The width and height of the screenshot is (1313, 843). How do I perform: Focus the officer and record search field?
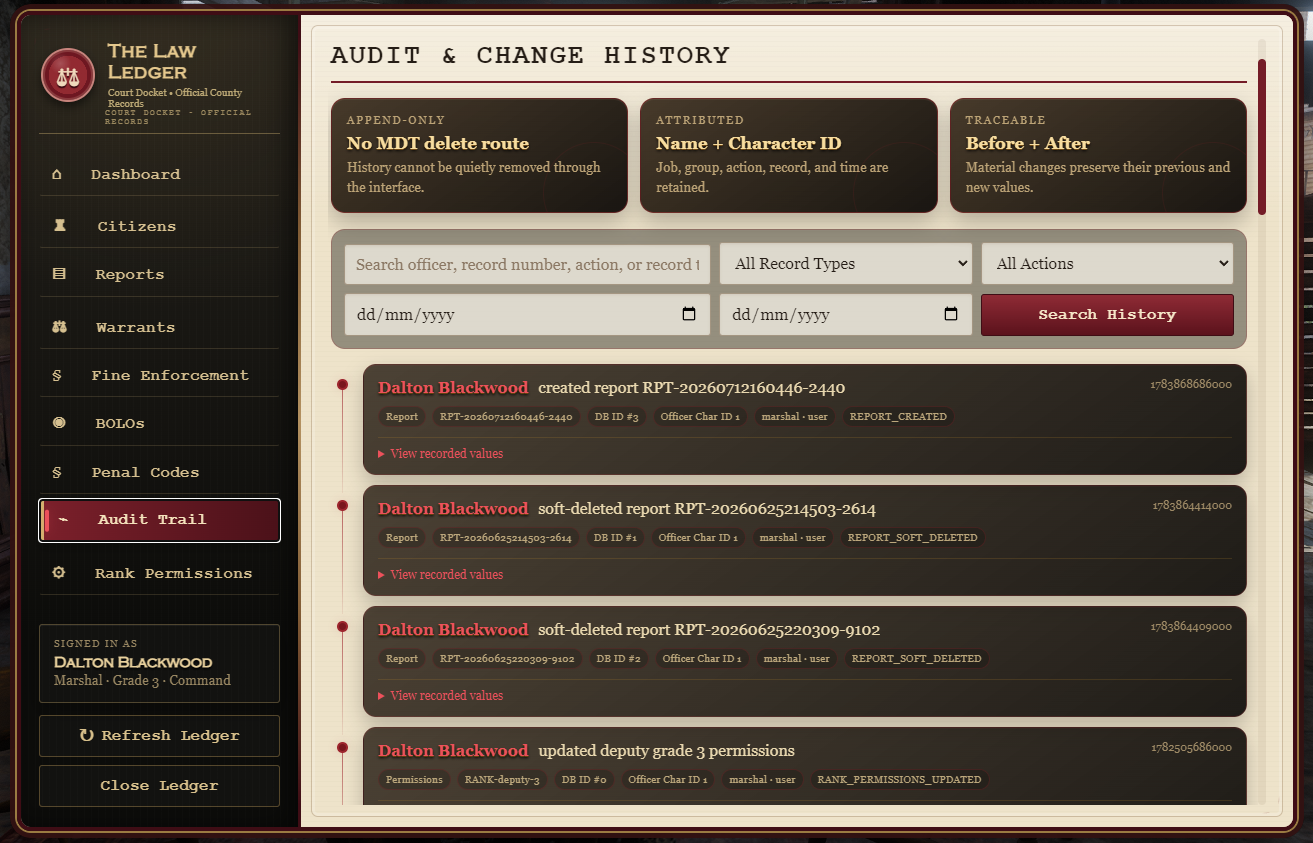(527, 264)
